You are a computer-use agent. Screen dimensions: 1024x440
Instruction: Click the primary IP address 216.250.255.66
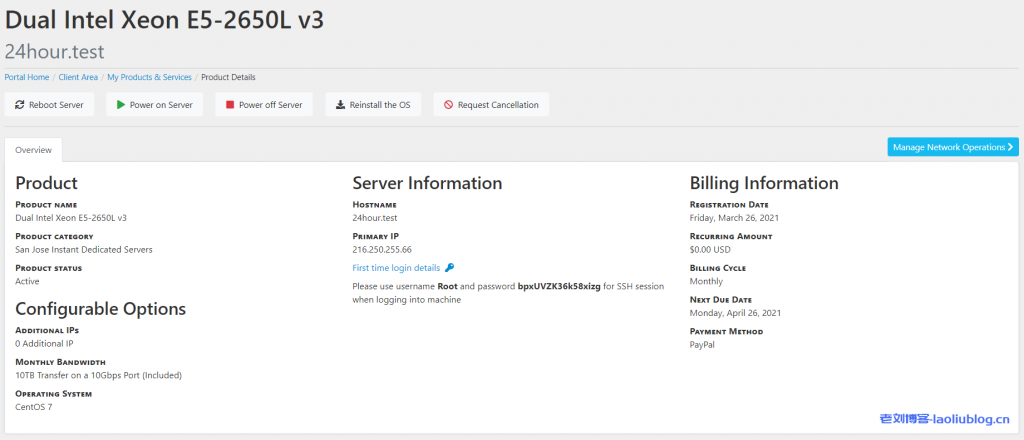click(x=382, y=249)
